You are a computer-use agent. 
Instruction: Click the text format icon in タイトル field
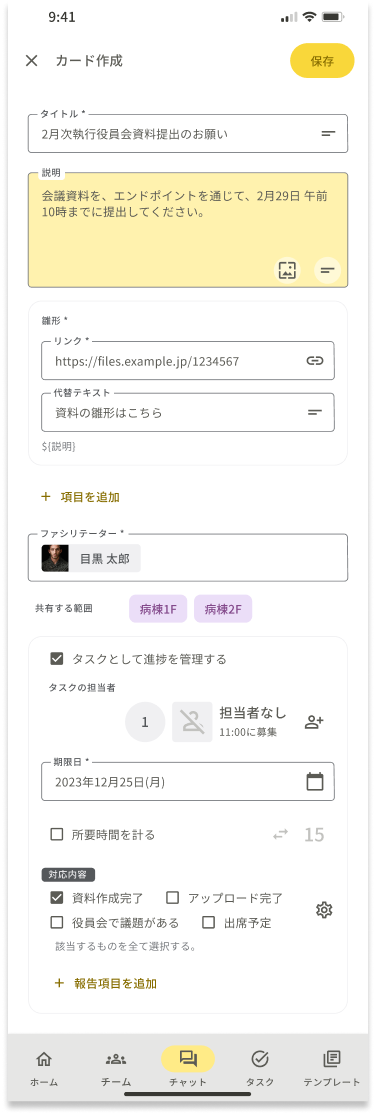click(328, 134)
